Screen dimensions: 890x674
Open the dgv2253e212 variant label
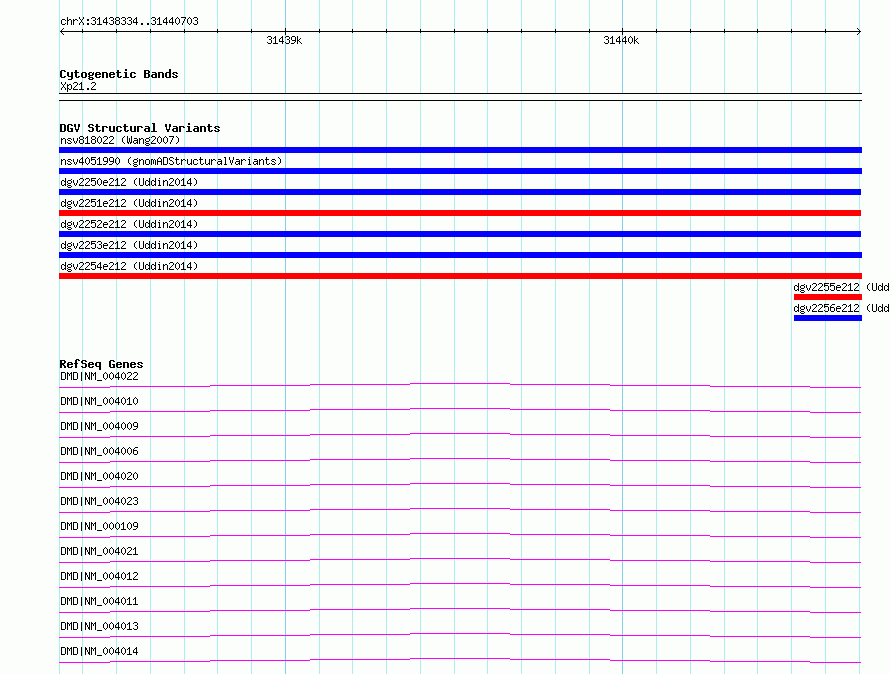pyautogui.click(x=129, y=245)
